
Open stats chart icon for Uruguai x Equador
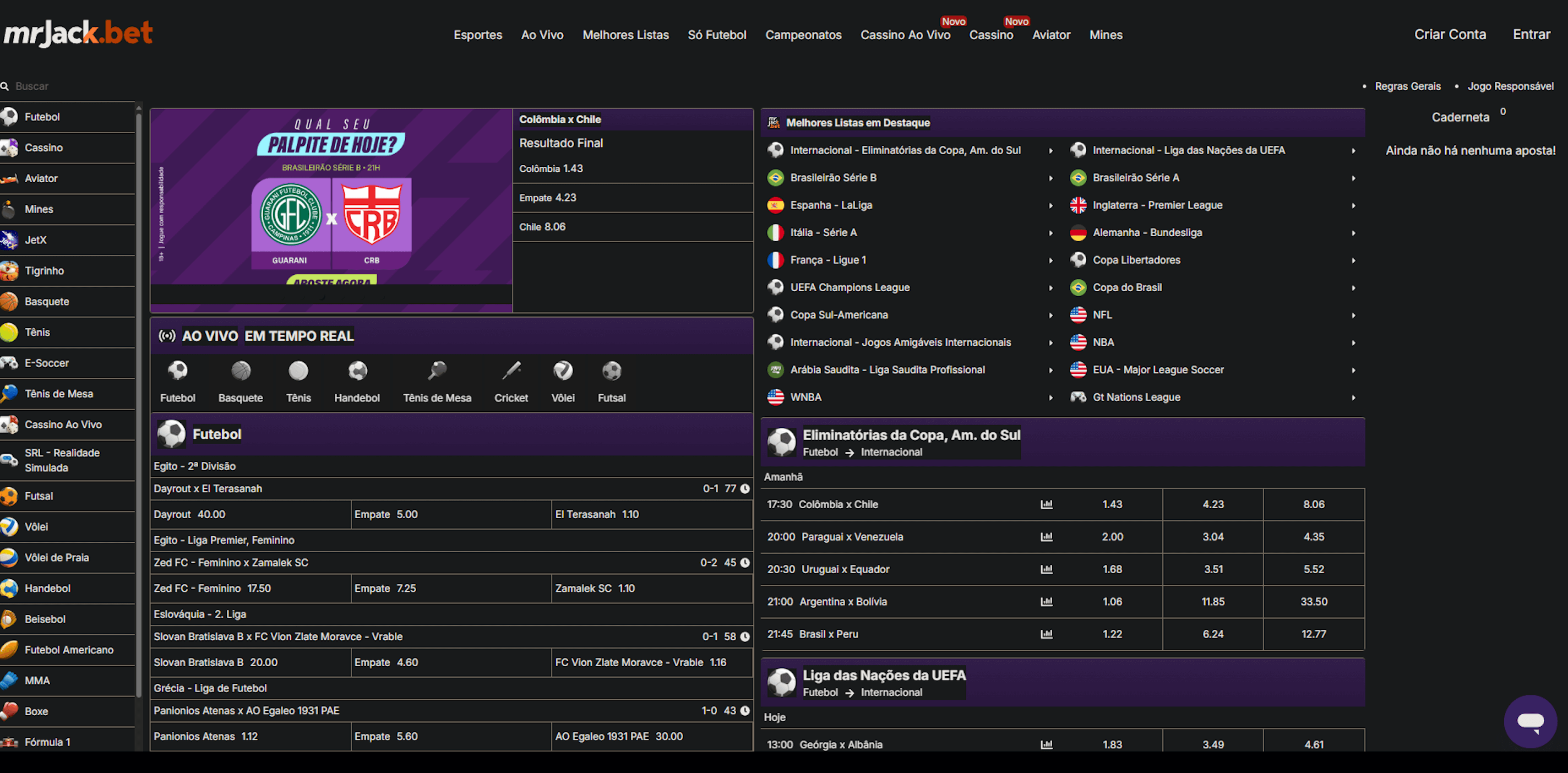coord(1047,569)
